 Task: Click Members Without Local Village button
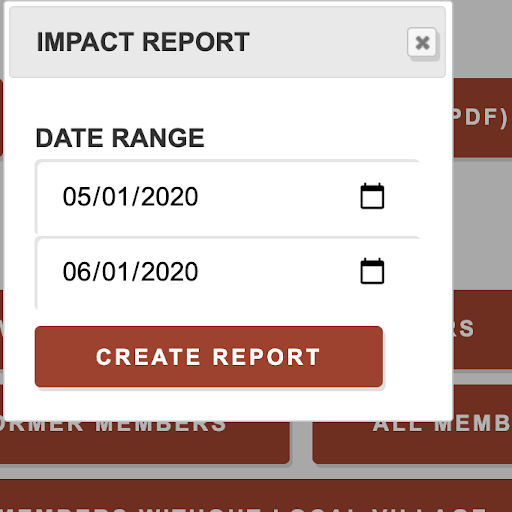(256, 496)
